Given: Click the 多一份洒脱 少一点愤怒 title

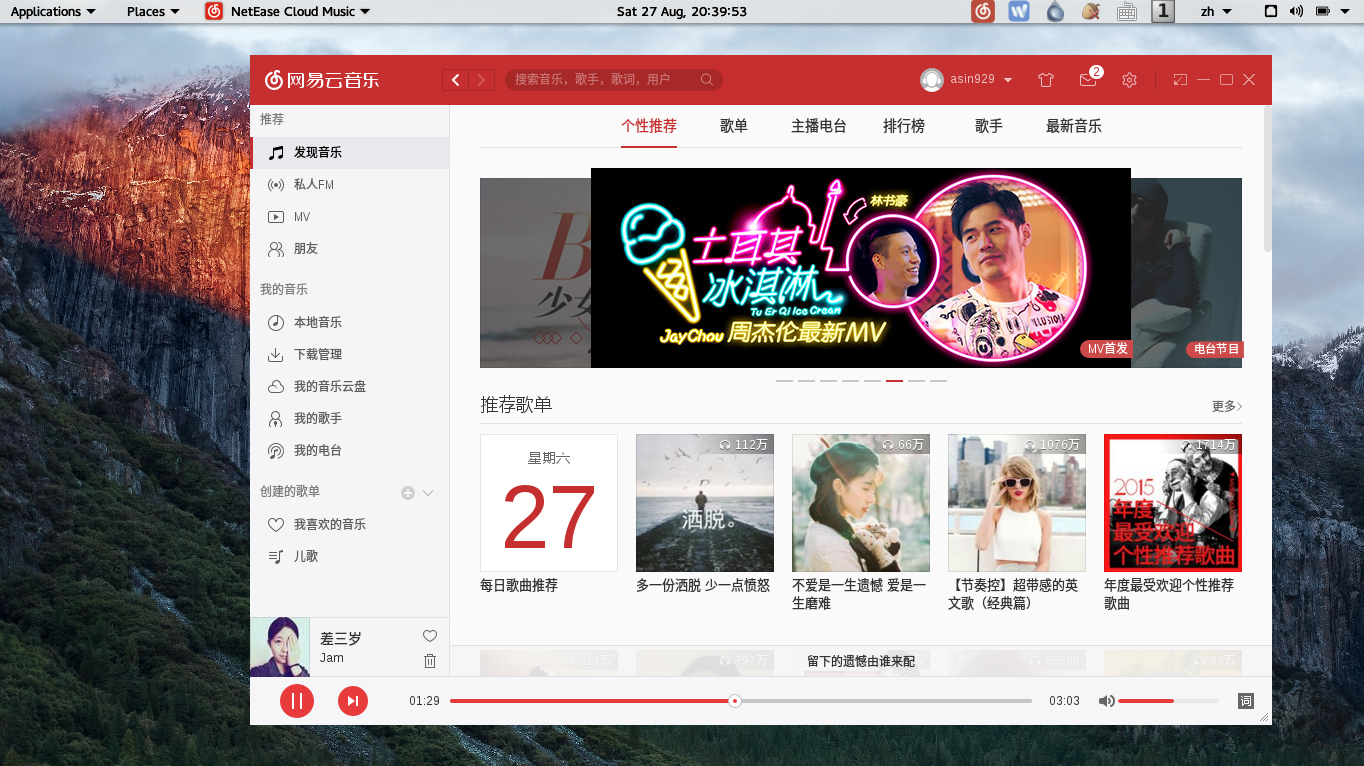Looking at the screenshot, I should pos(703,586).
